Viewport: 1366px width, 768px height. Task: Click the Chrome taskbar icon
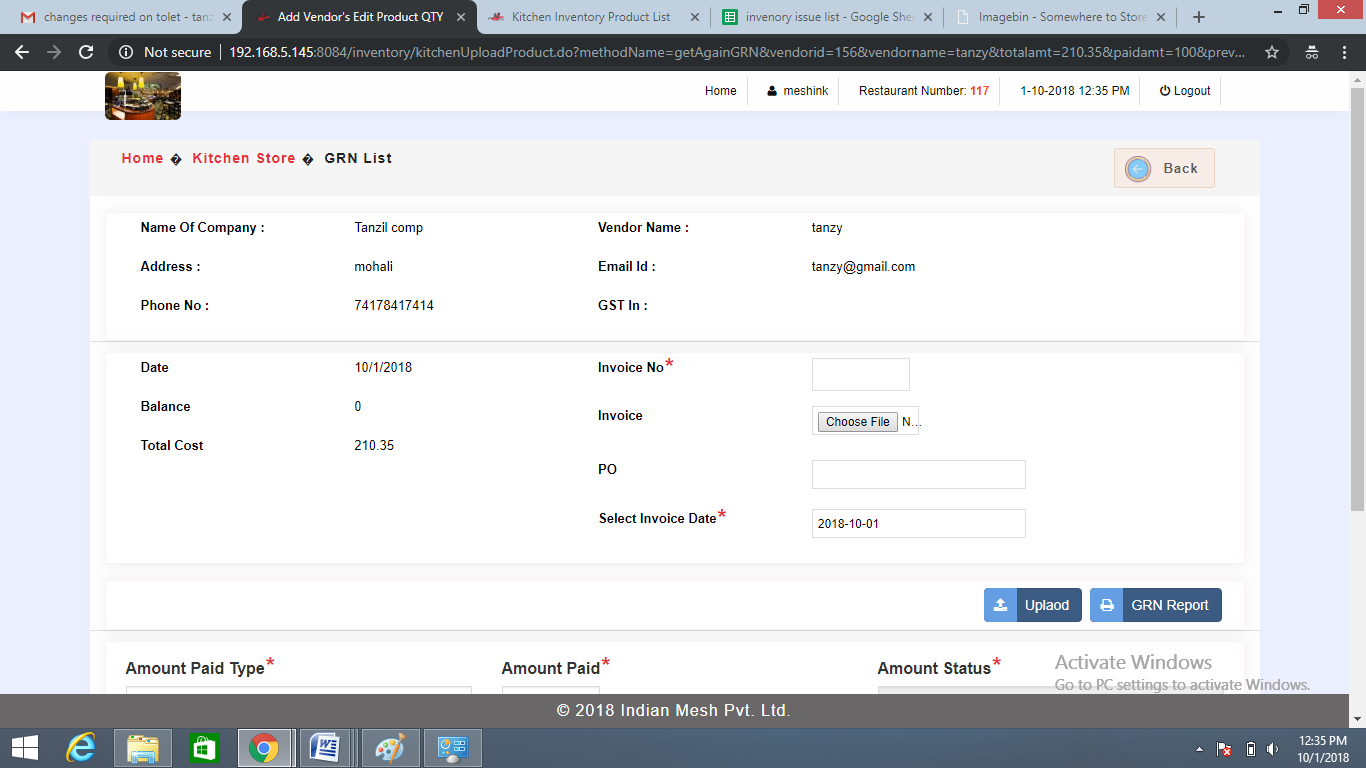coord(264,748)
